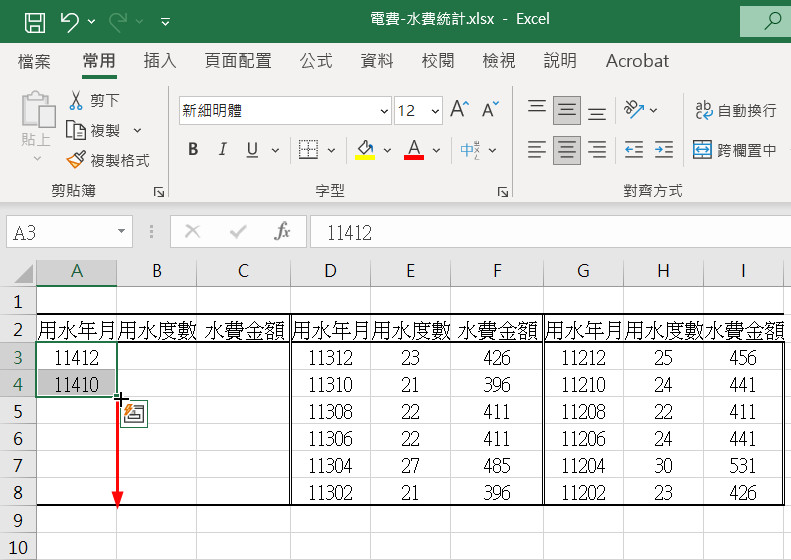Click the Save icon in title bar

[34, 20]
